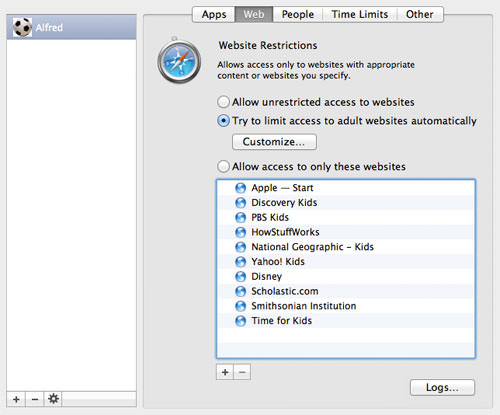Select Scholastic.com in website list

[x=346, y=291]
